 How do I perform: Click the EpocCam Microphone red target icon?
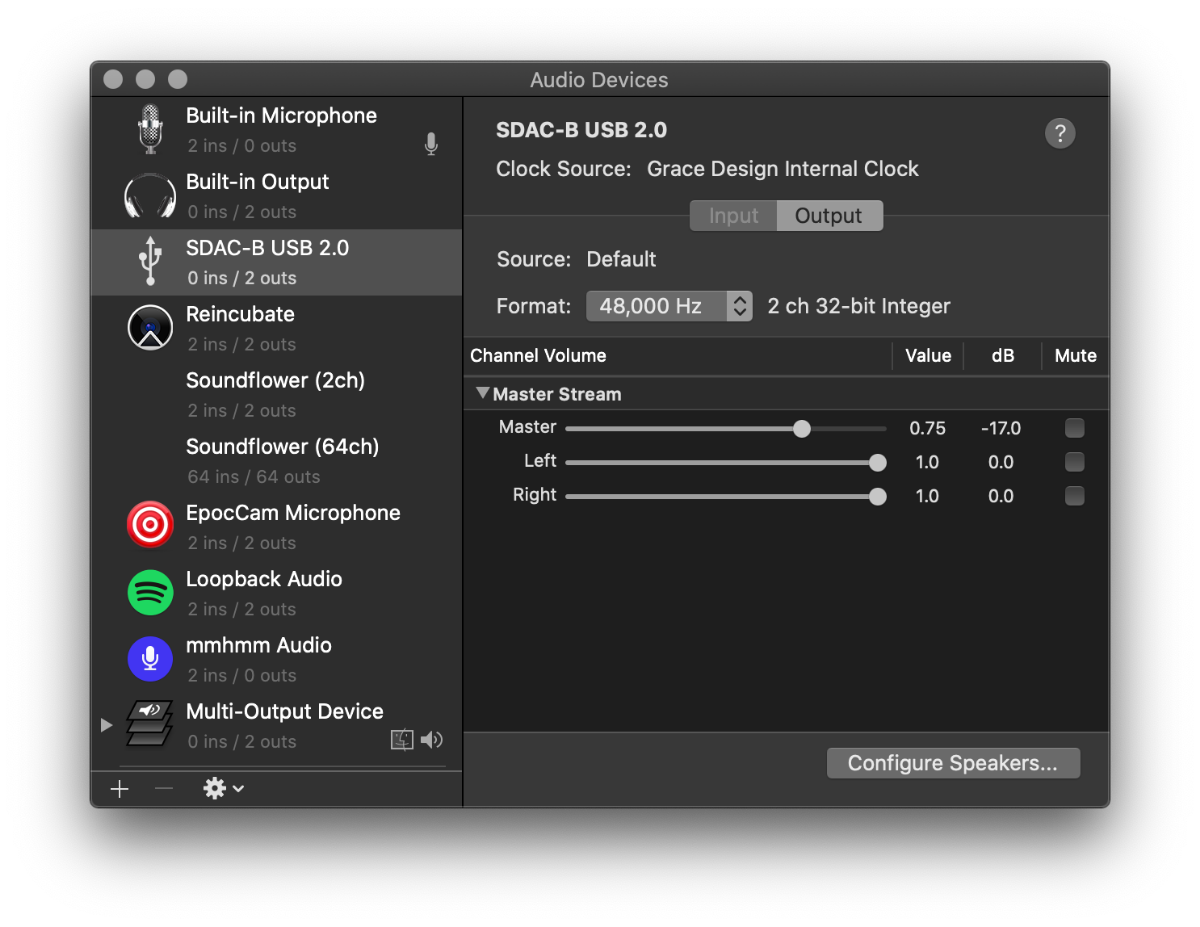tap(150, 526)
